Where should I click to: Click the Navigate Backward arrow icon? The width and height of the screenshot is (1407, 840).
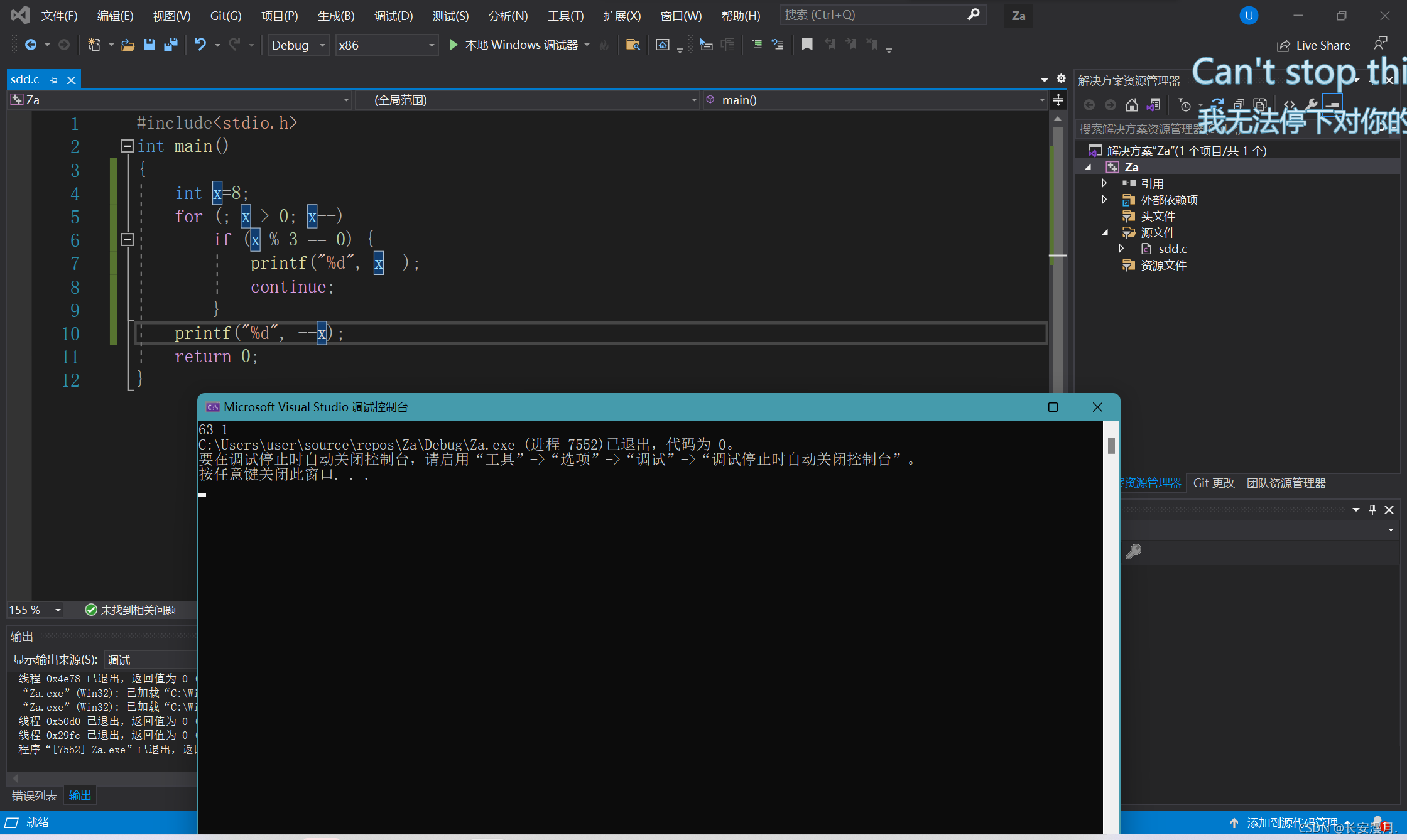31,45
